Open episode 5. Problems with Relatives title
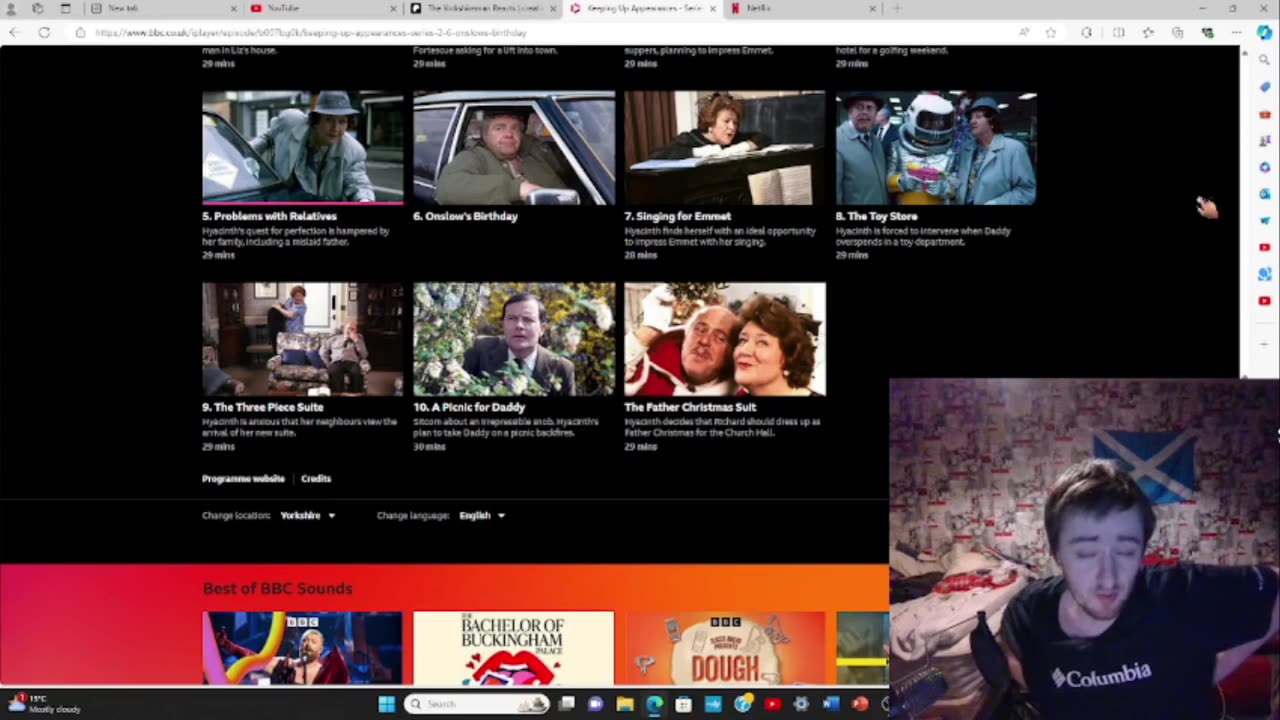The height and width of the screenshot is (720, 1280). [x=269, y=216]
